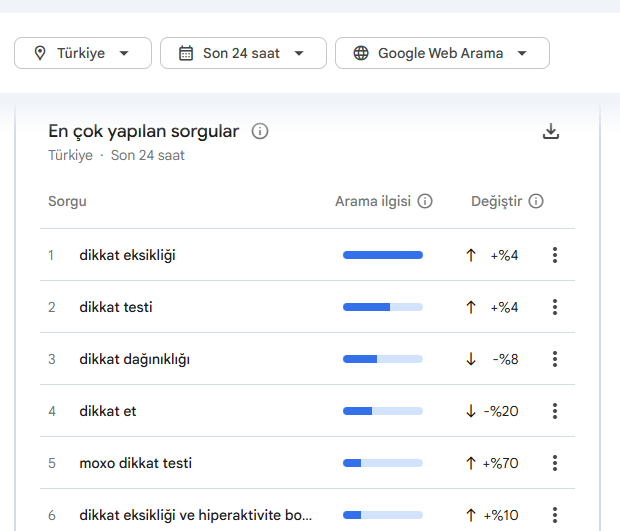Expand the Google Web Arama dropdown
Screen dimensions: 620x531
click(442, 53)
